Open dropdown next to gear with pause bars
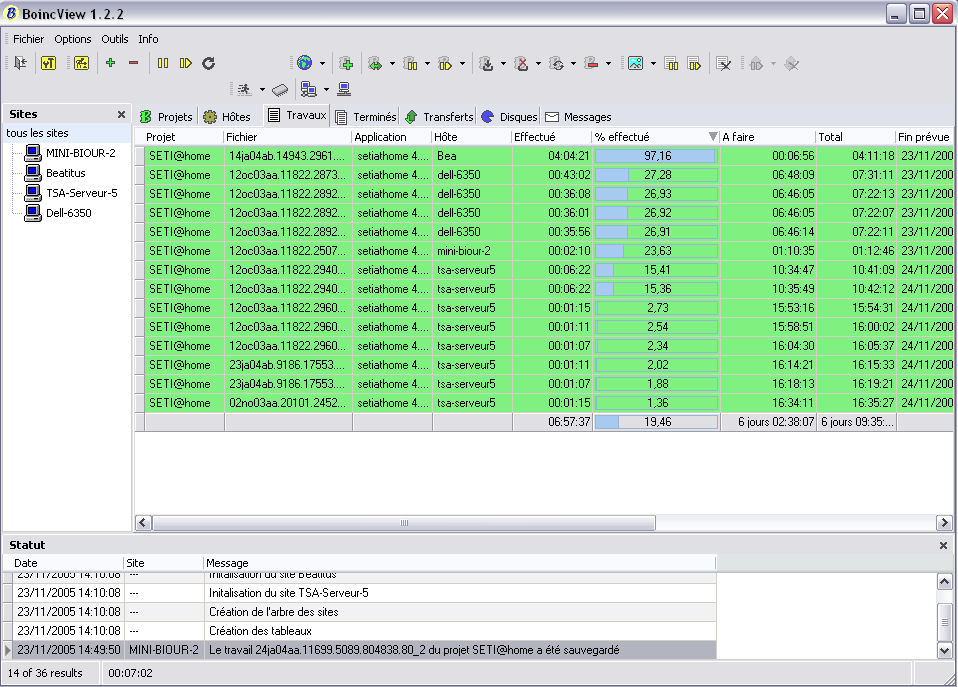 [x=427, y=64]
